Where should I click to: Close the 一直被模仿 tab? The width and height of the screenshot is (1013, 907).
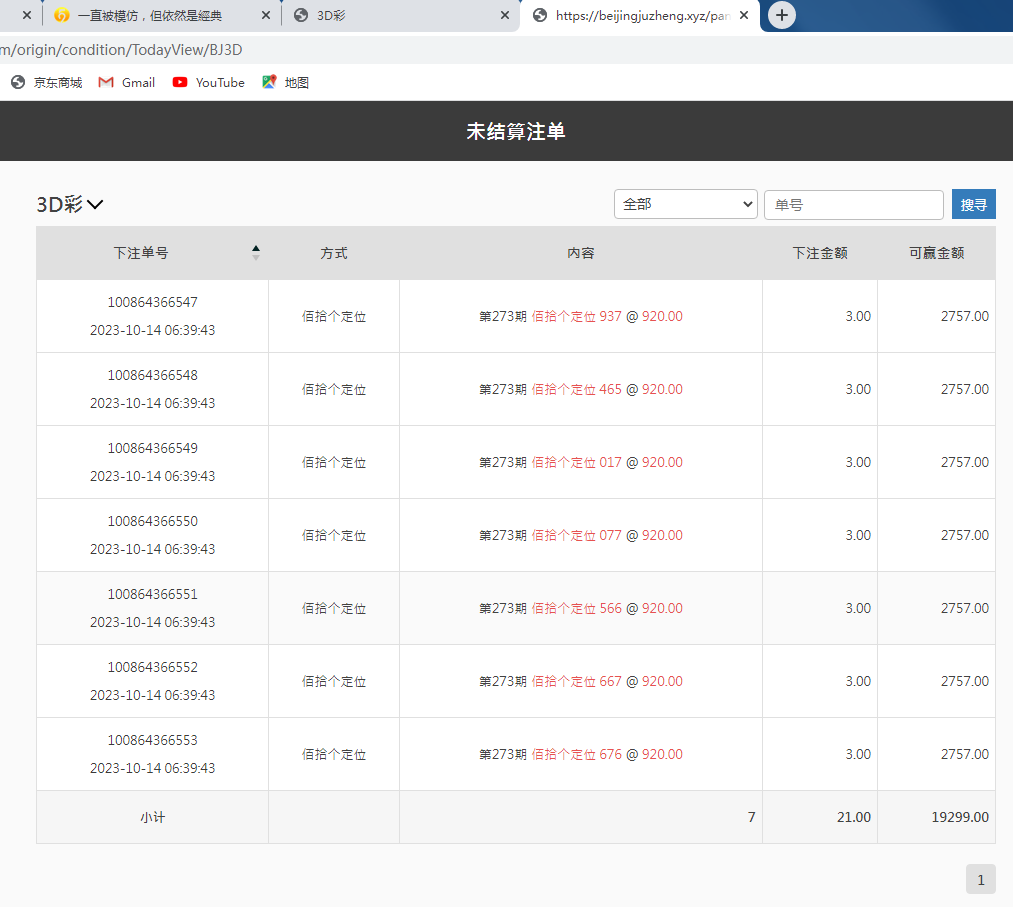coord(266,15)
